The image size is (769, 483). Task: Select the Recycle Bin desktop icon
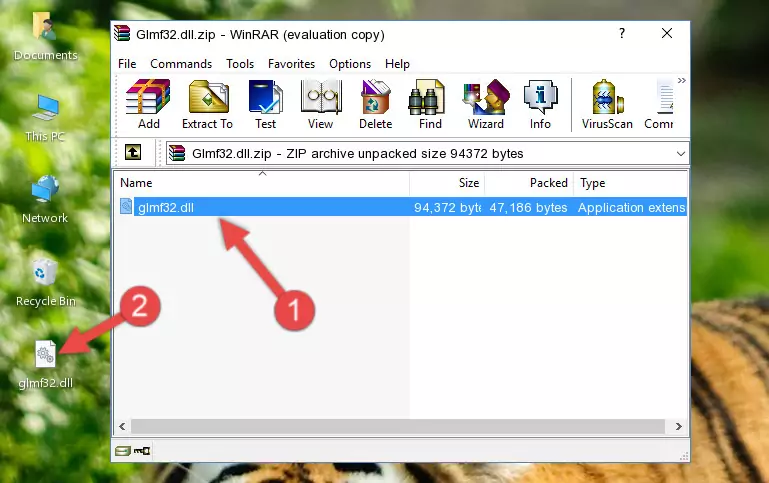pyautogui.click(x=46, y=283)
